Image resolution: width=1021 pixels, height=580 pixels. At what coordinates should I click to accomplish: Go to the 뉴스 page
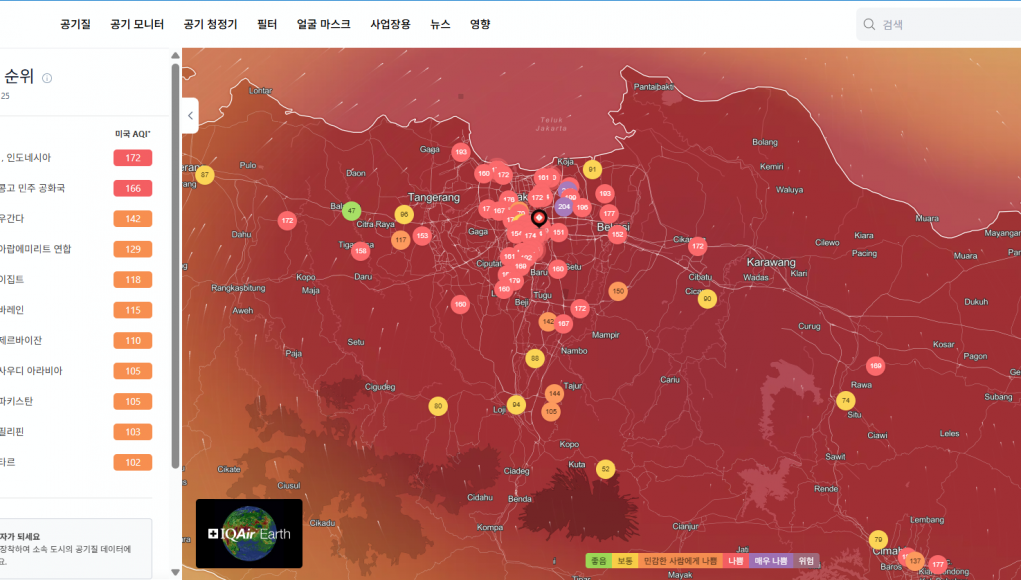(x=440, y=24)
